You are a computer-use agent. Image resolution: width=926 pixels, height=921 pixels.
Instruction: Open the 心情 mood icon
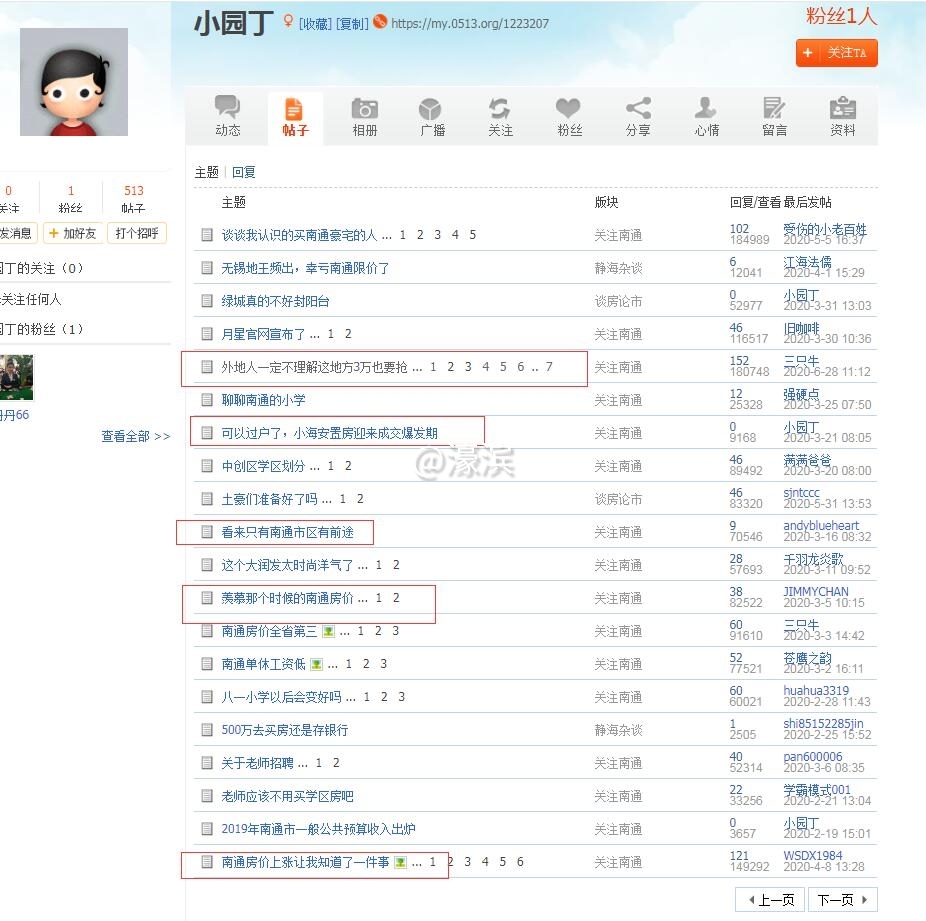click(x=706, y=115)
